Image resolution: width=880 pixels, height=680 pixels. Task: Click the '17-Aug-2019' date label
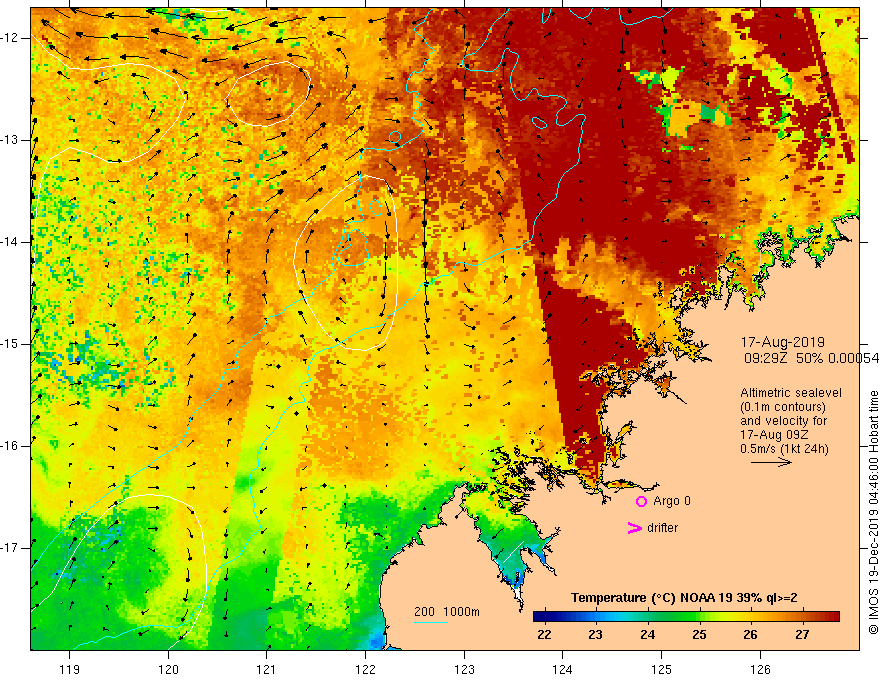pyautogui.click(x=782, y=342)
